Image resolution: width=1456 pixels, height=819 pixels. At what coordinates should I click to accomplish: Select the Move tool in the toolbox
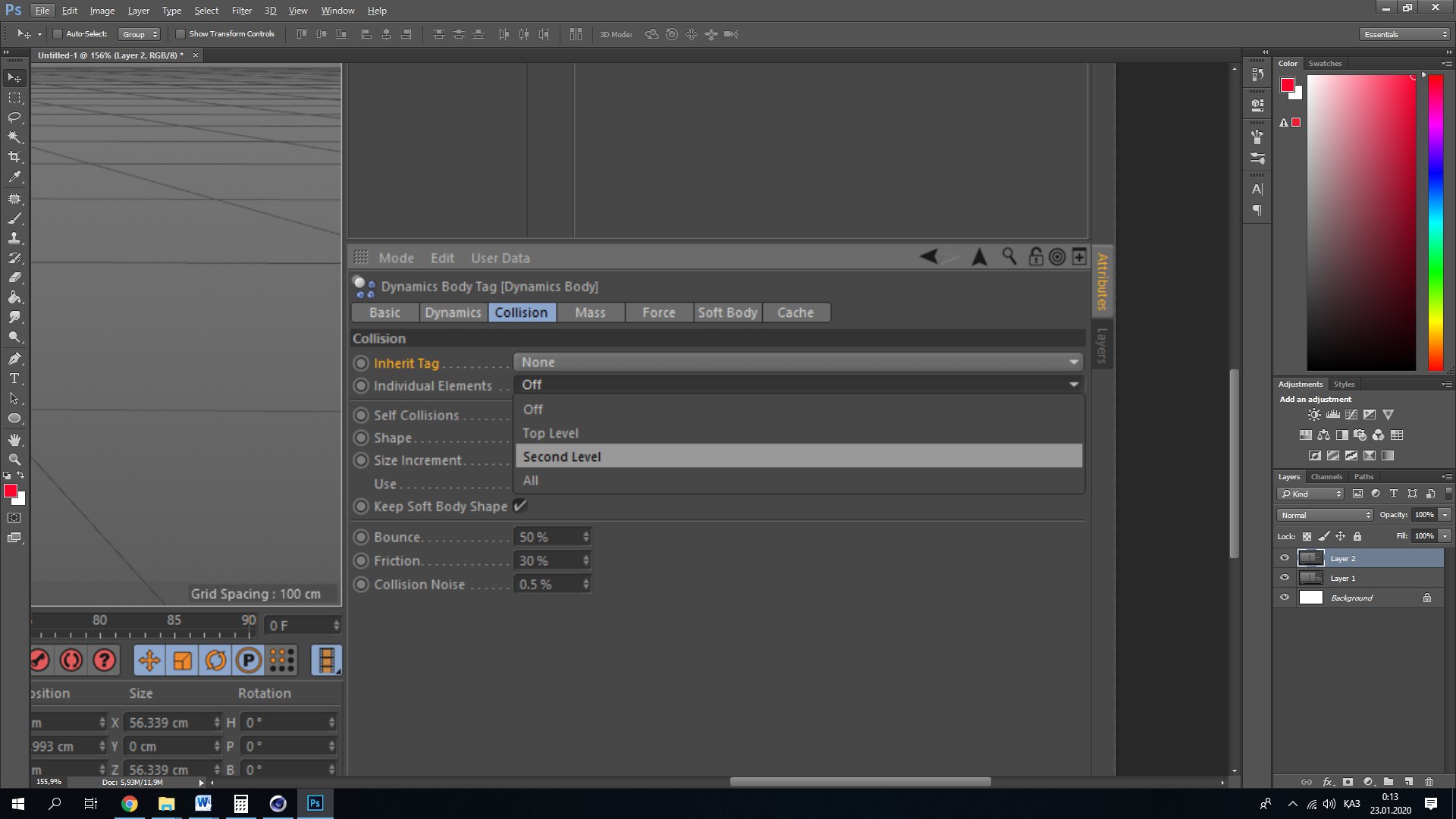pyautogui.click(x=14, y=78)
